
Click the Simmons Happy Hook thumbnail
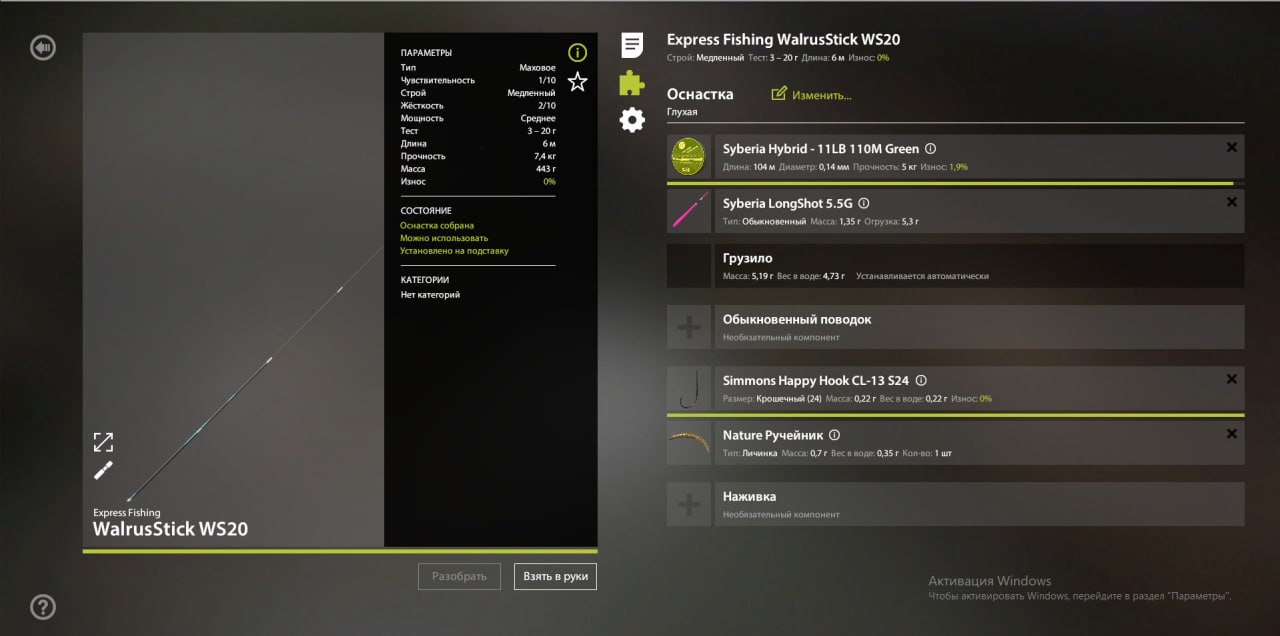pos(688,388)
